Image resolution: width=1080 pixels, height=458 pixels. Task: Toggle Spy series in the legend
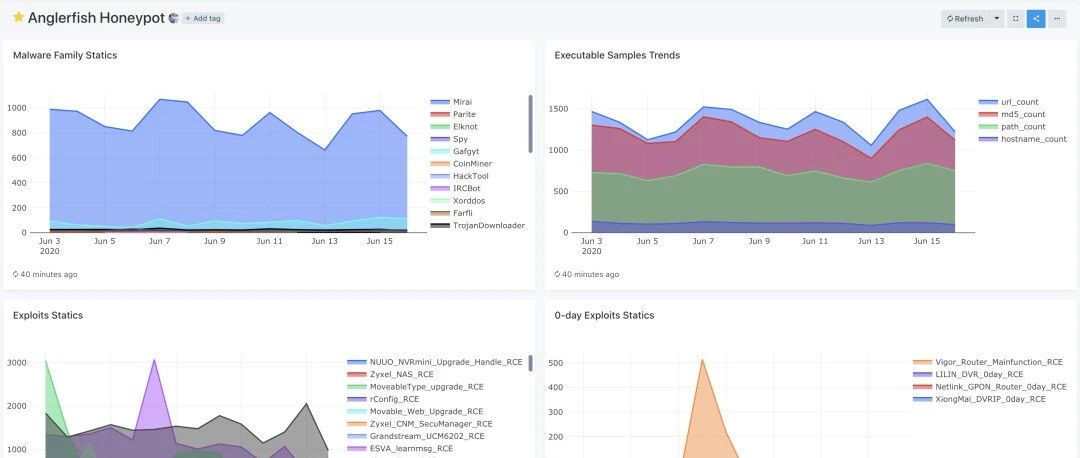point(449,139)
